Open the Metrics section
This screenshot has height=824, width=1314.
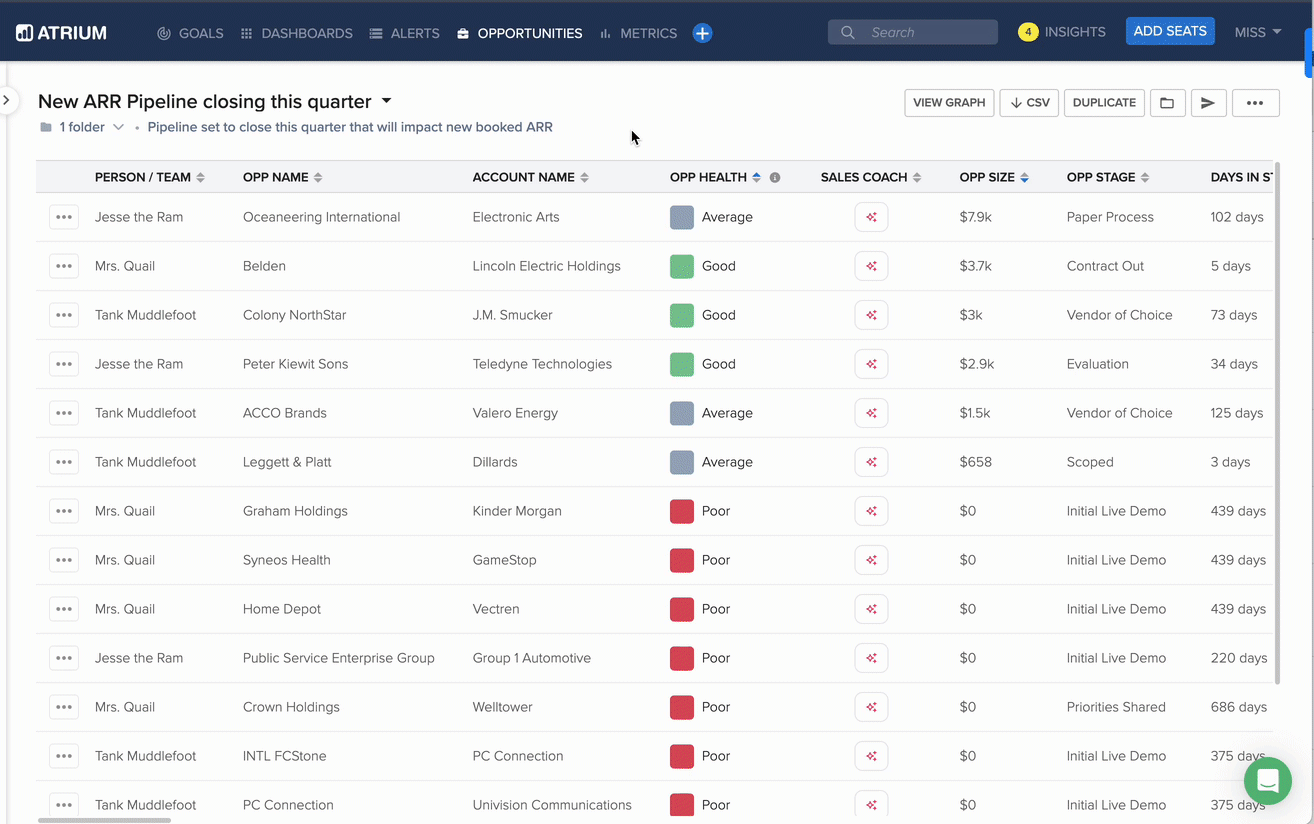pyautogui.click(x=638, y=33)
